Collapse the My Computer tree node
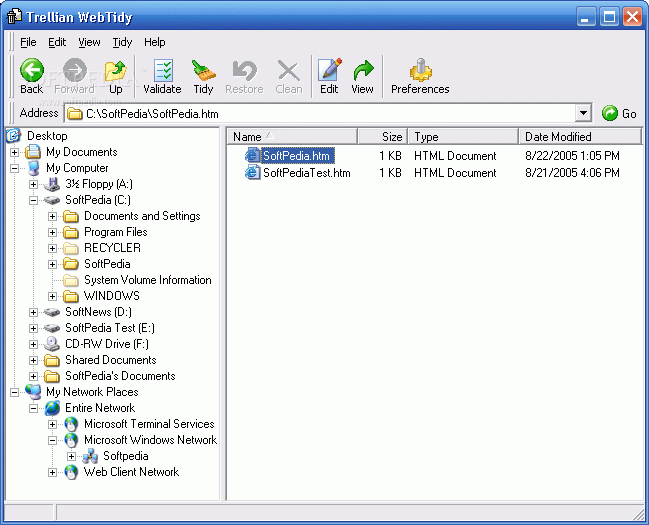 point(14,168)
